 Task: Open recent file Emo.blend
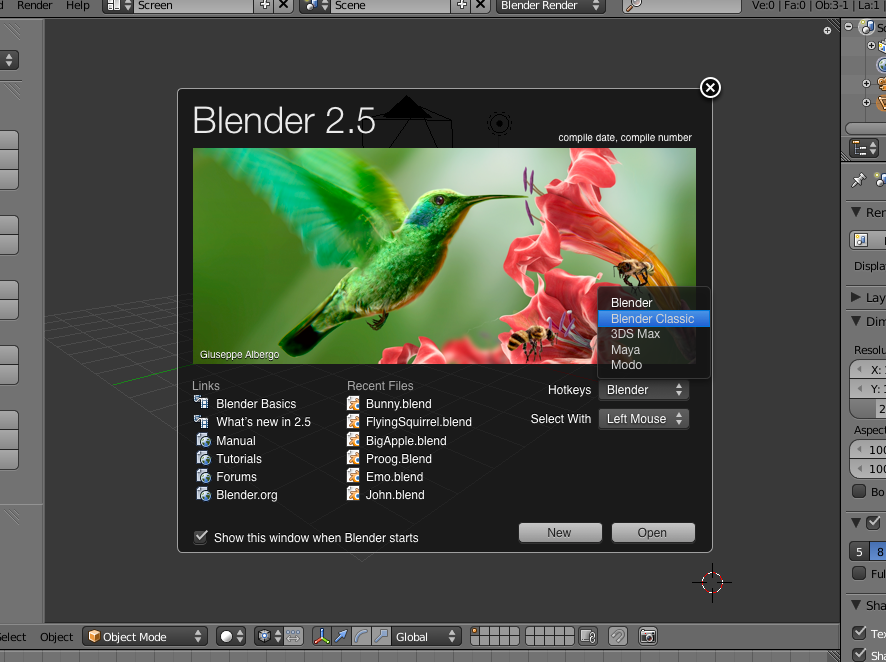(x=394, y=477)
